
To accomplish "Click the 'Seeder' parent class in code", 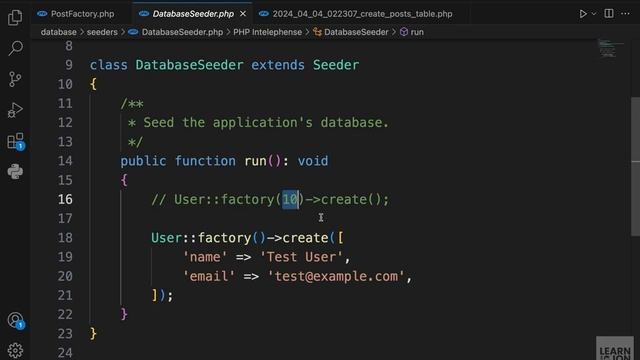I will pos(336,65).
